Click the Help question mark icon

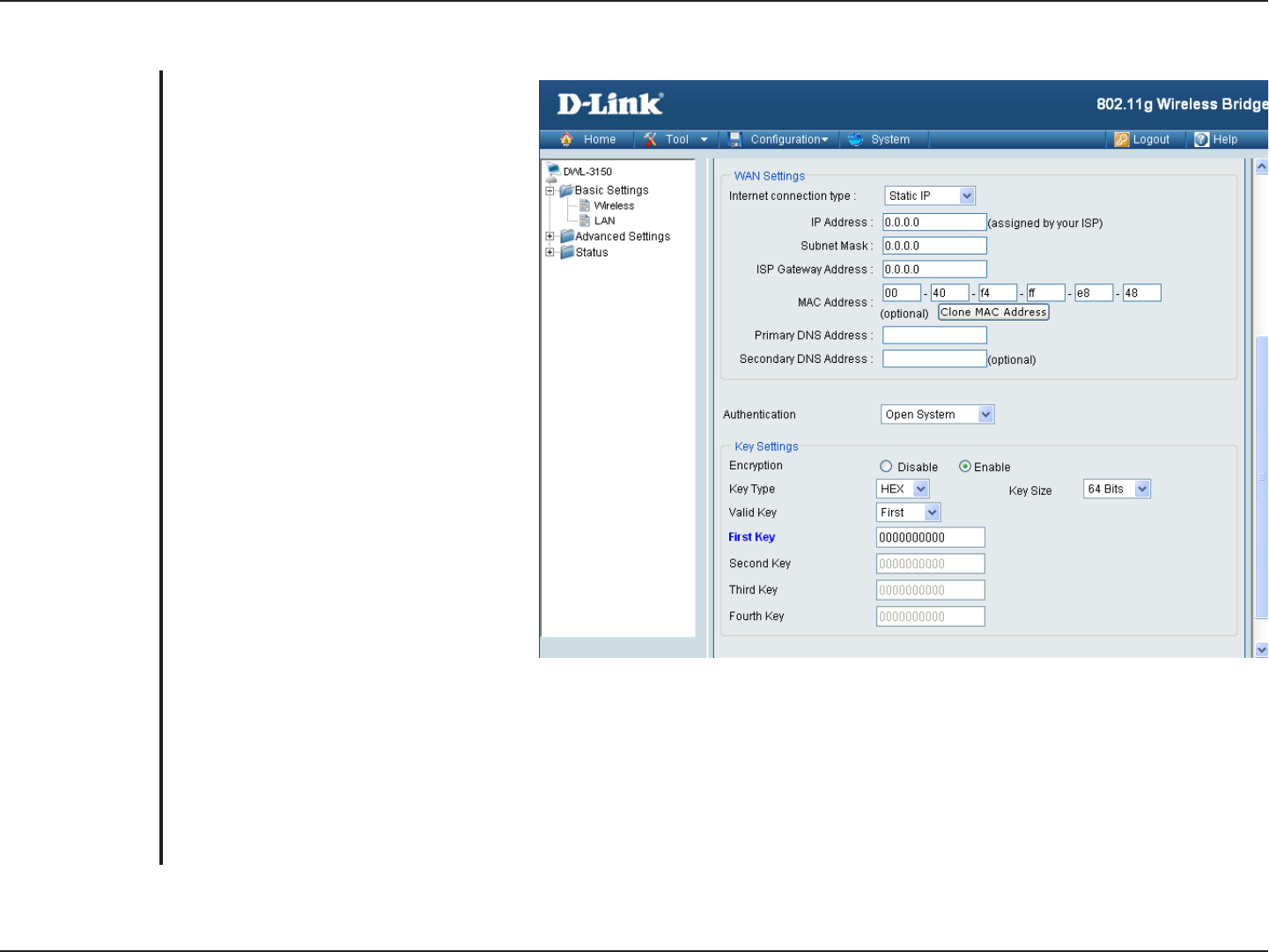tap(1202, 139)
